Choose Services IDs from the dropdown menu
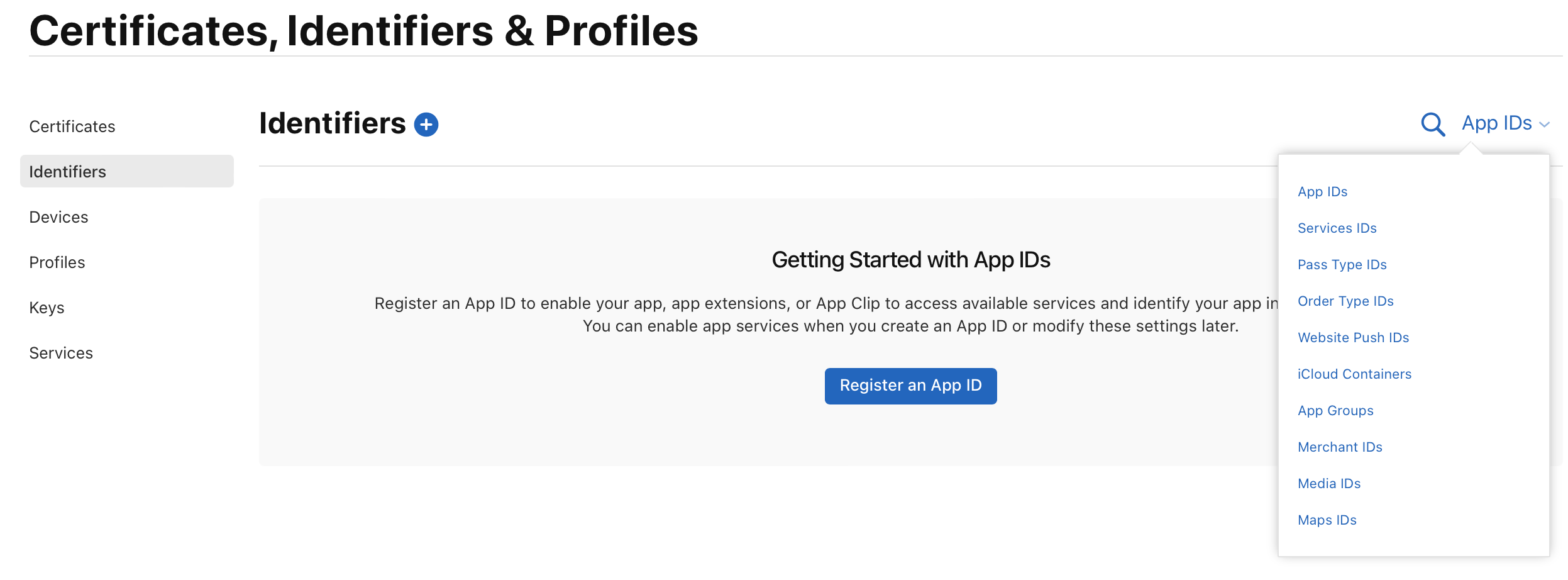 (x=1337, y=228)
